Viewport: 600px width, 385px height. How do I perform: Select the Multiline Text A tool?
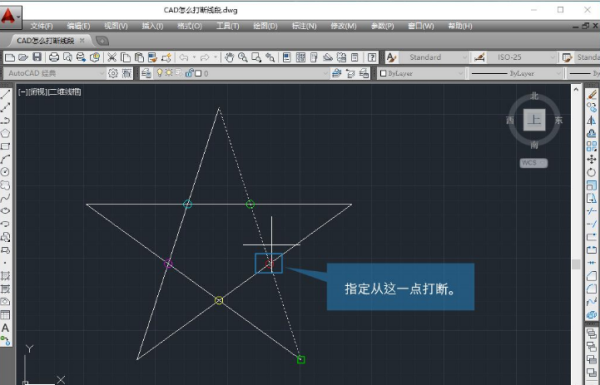point(5,328)
